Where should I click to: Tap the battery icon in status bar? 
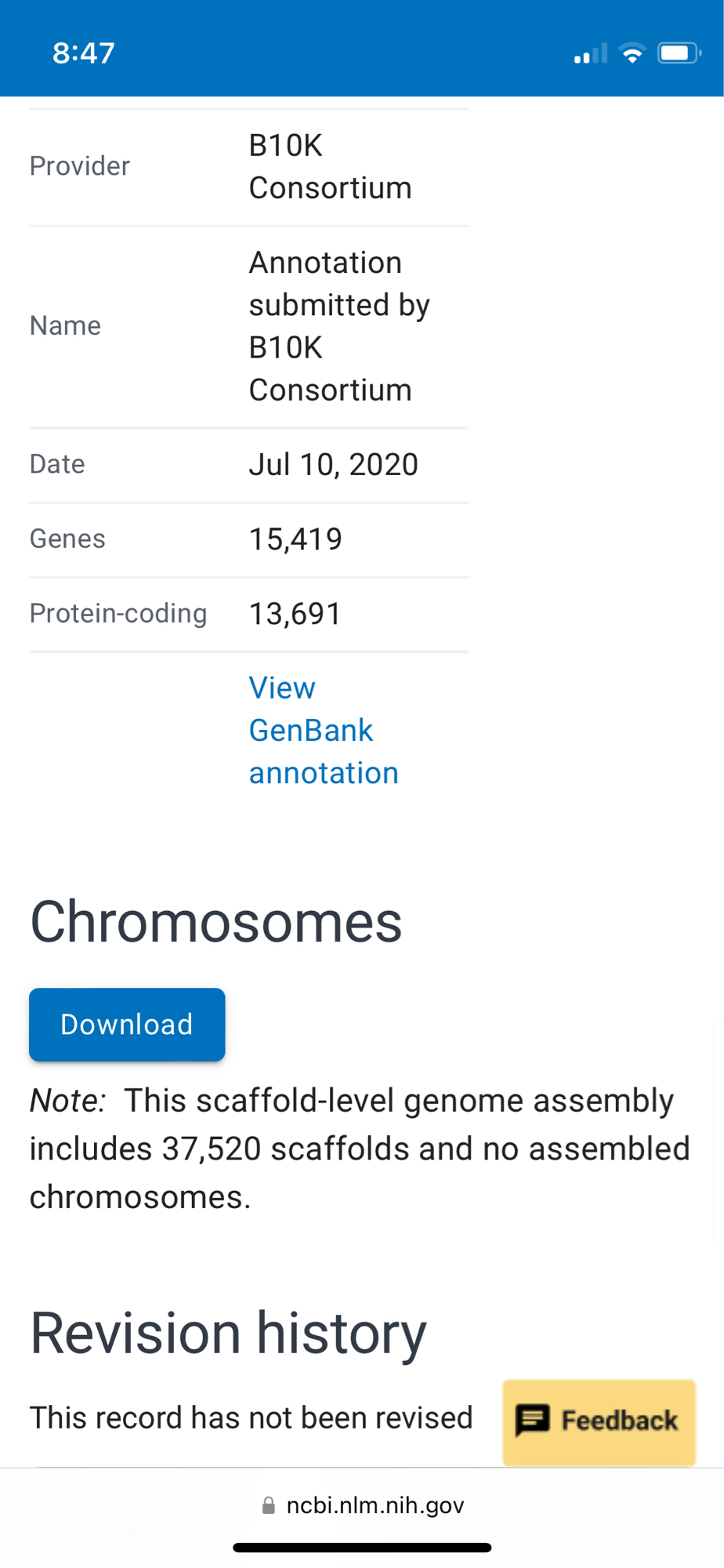(x=679, y=53)
